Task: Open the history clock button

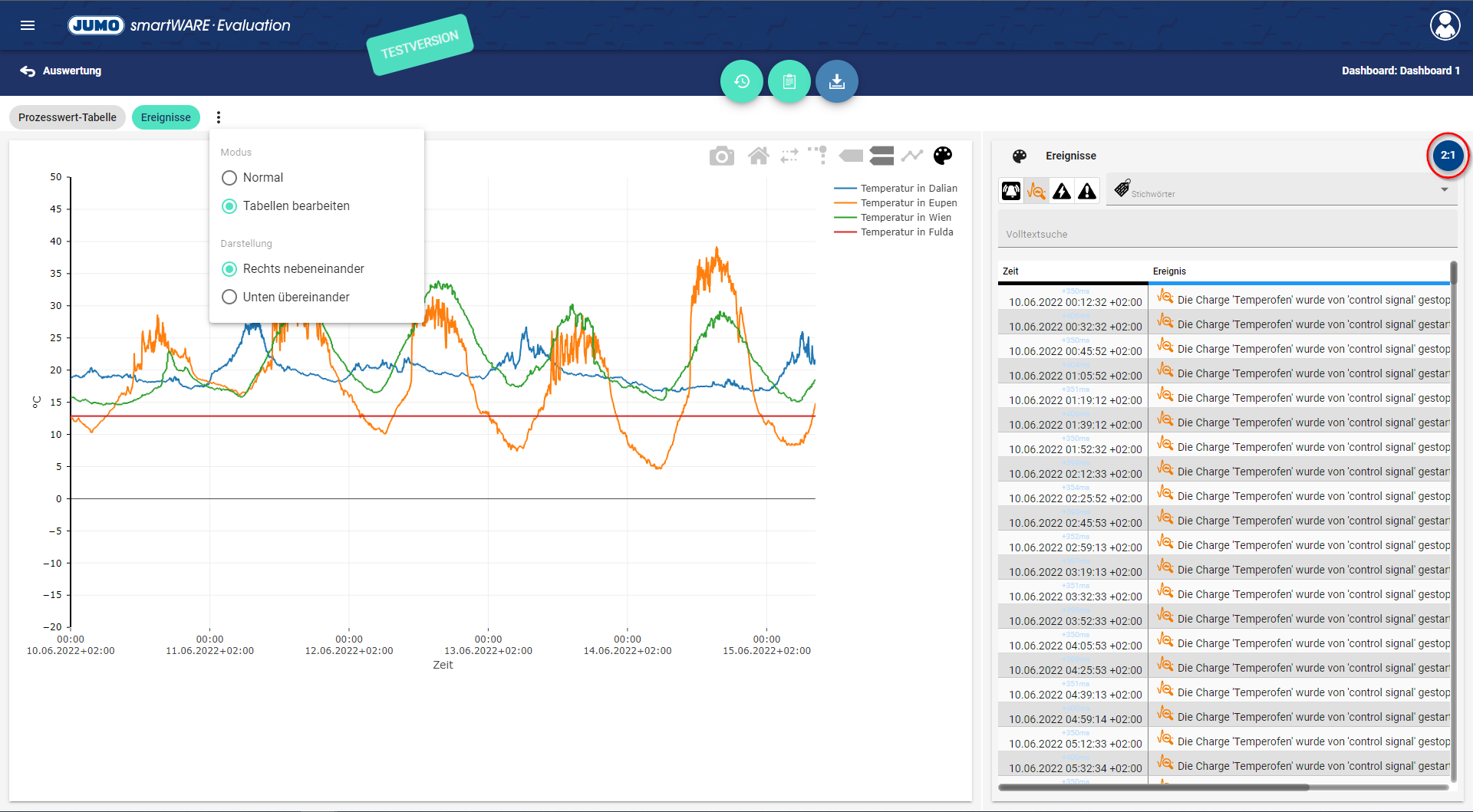Action: point(741,81)
